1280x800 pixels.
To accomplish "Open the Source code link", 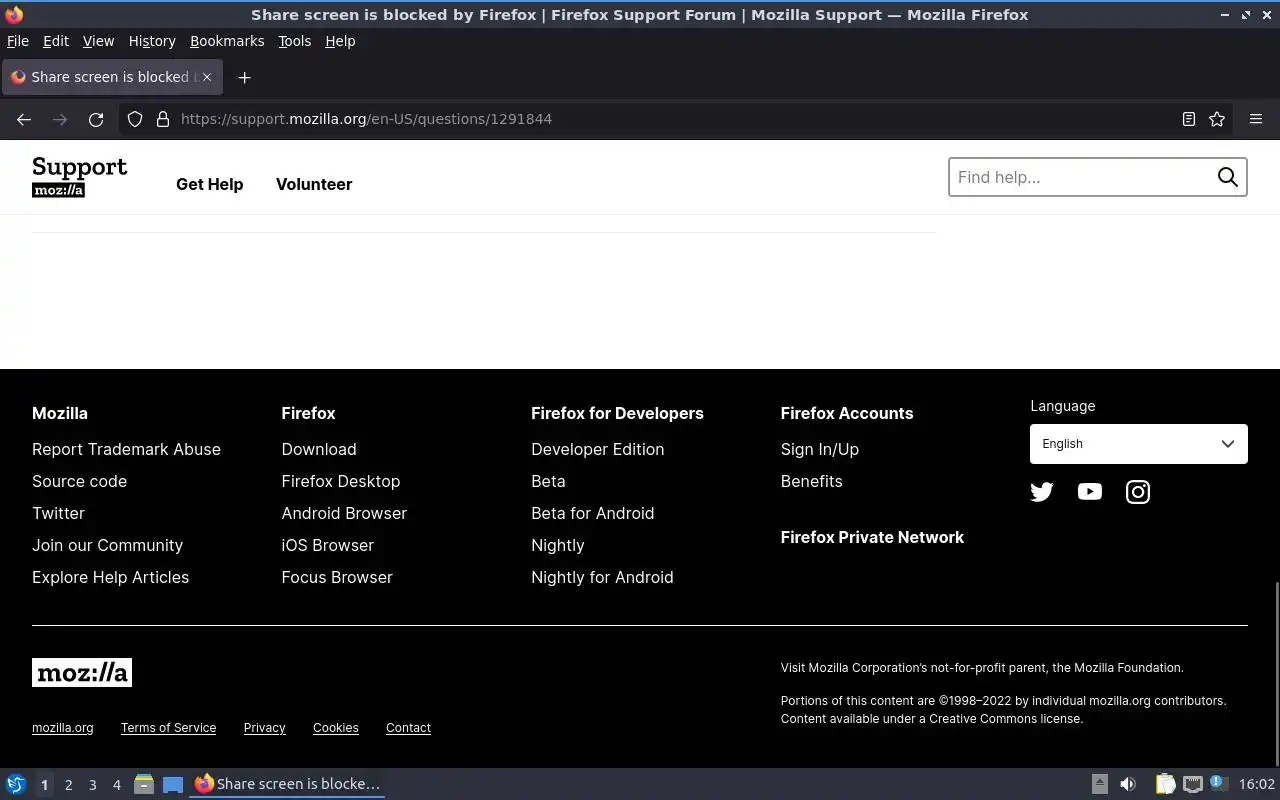I will pyautogui.click(x=79, y=481).
